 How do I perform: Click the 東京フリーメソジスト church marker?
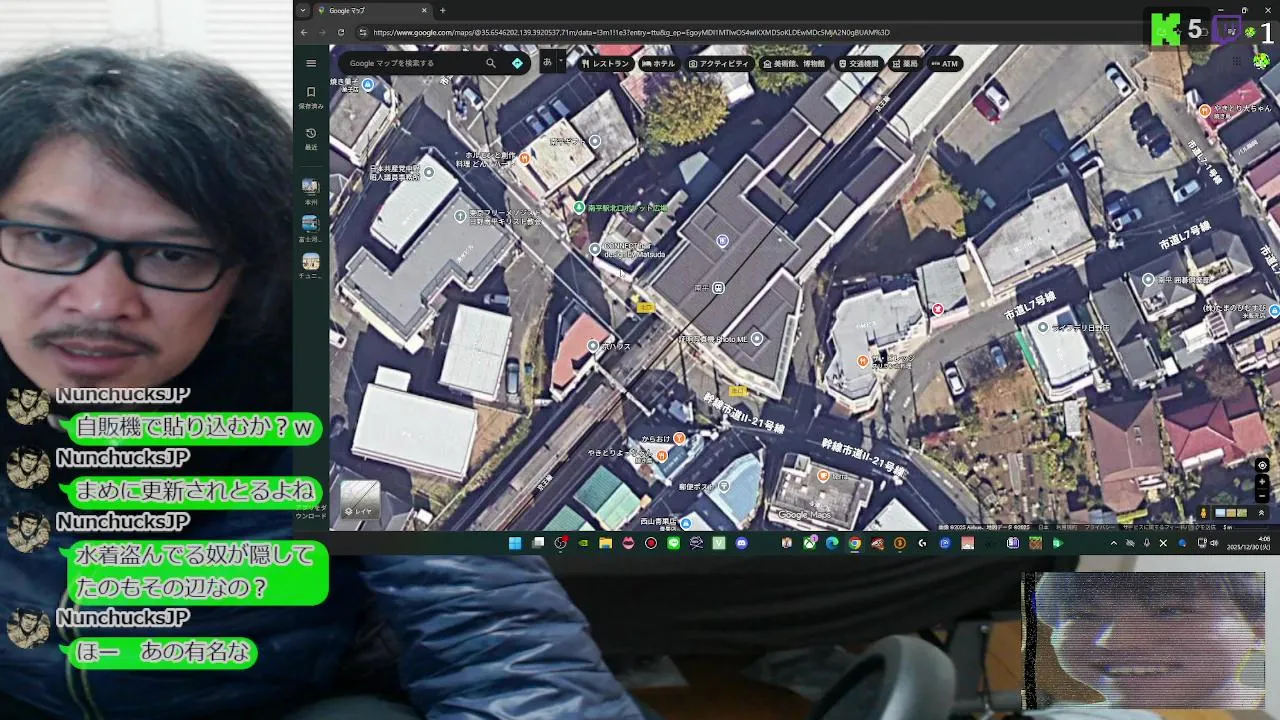tap(460, 215)
